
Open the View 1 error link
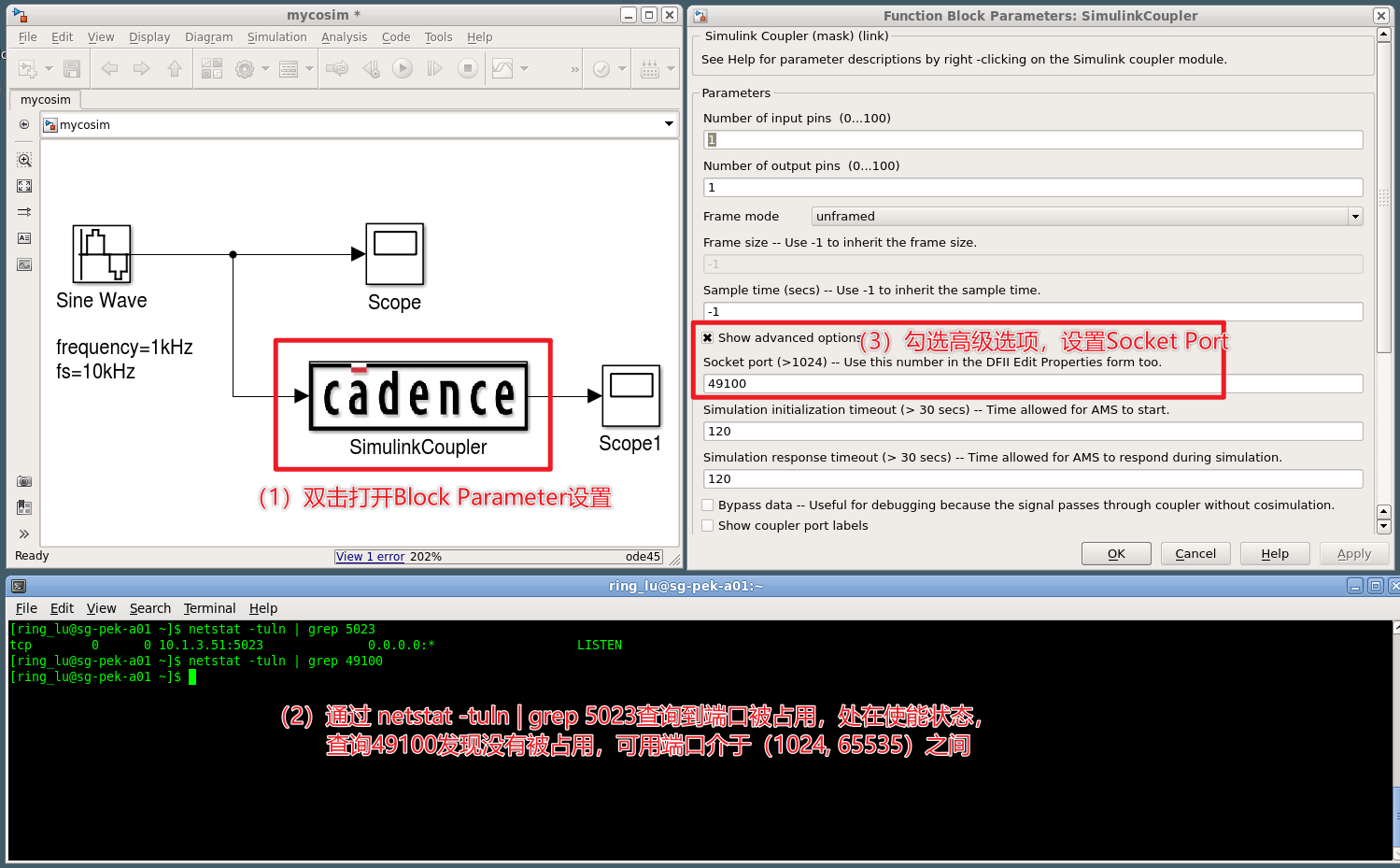click(x=369, y=556)
